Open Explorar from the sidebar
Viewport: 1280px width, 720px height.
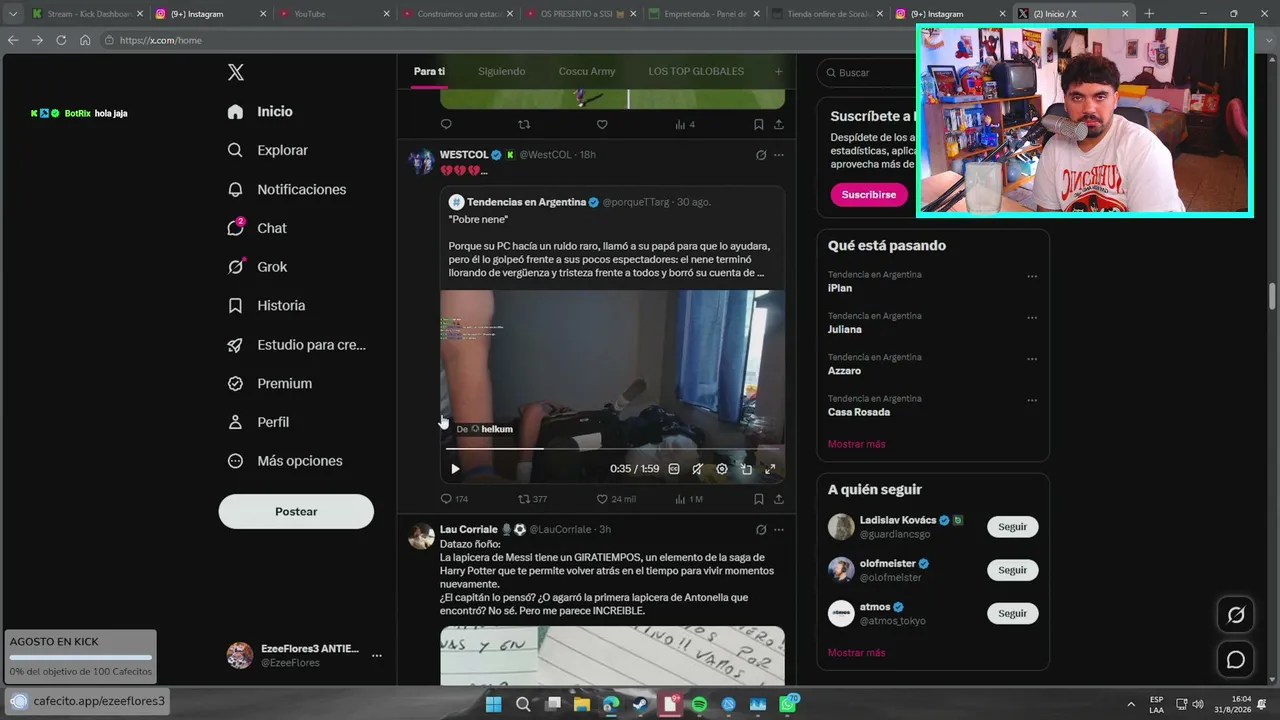coord(267,150)
